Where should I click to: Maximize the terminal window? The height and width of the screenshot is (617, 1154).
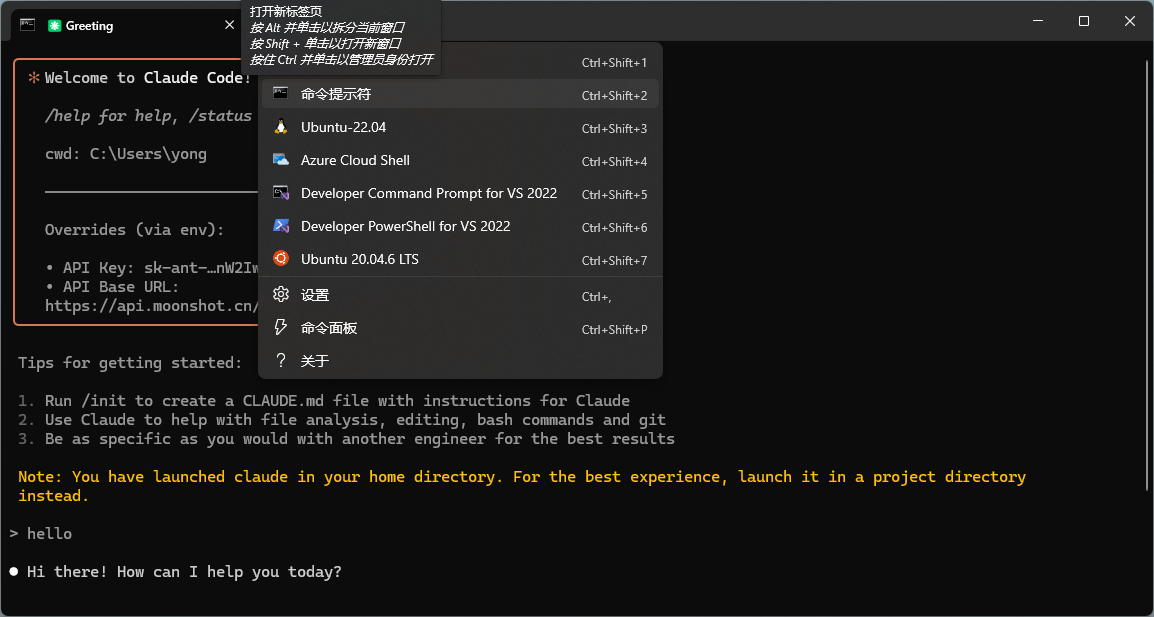pos(1083,21)
